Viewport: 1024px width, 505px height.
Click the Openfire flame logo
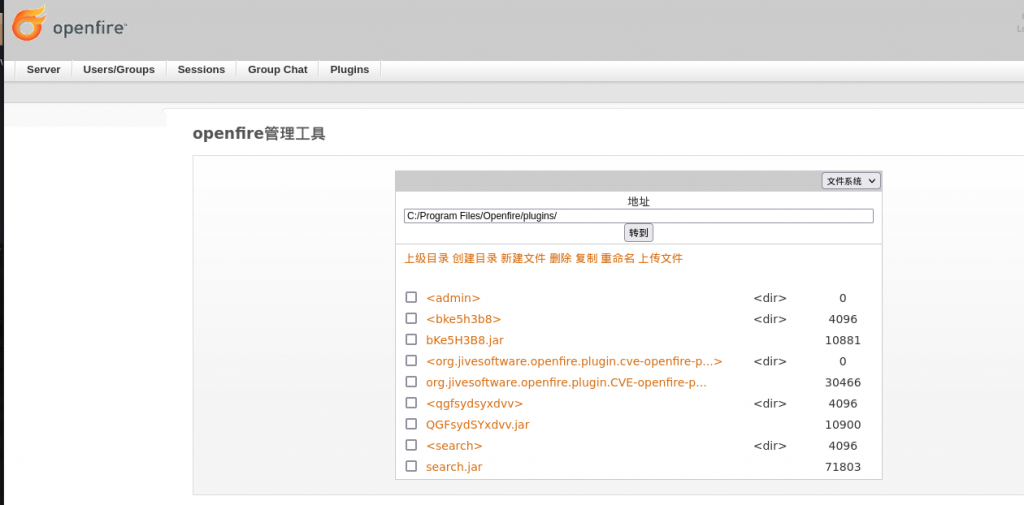click(29, 24)
